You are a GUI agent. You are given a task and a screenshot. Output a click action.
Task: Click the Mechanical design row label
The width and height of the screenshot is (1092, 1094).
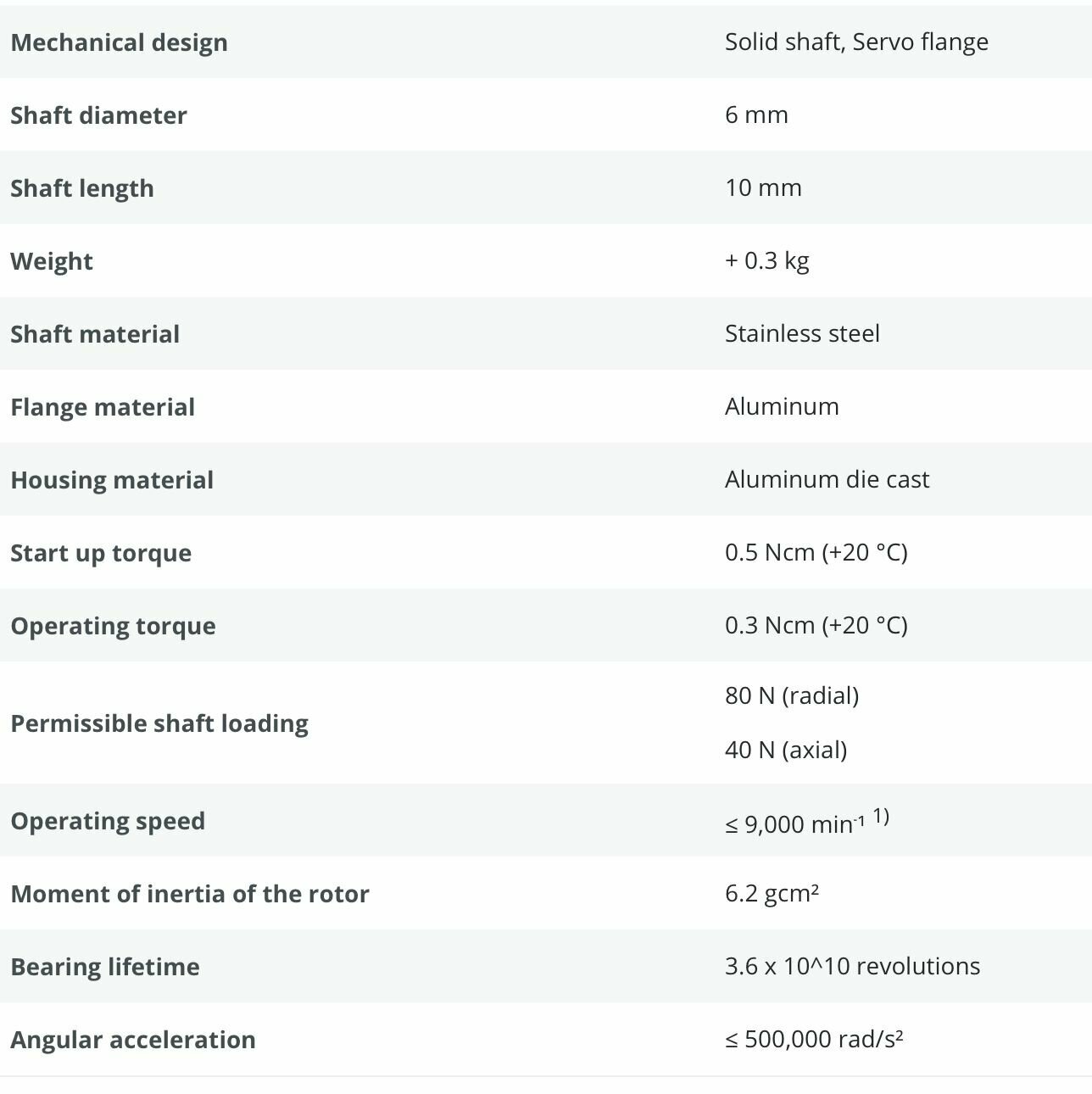pos(119,42)
